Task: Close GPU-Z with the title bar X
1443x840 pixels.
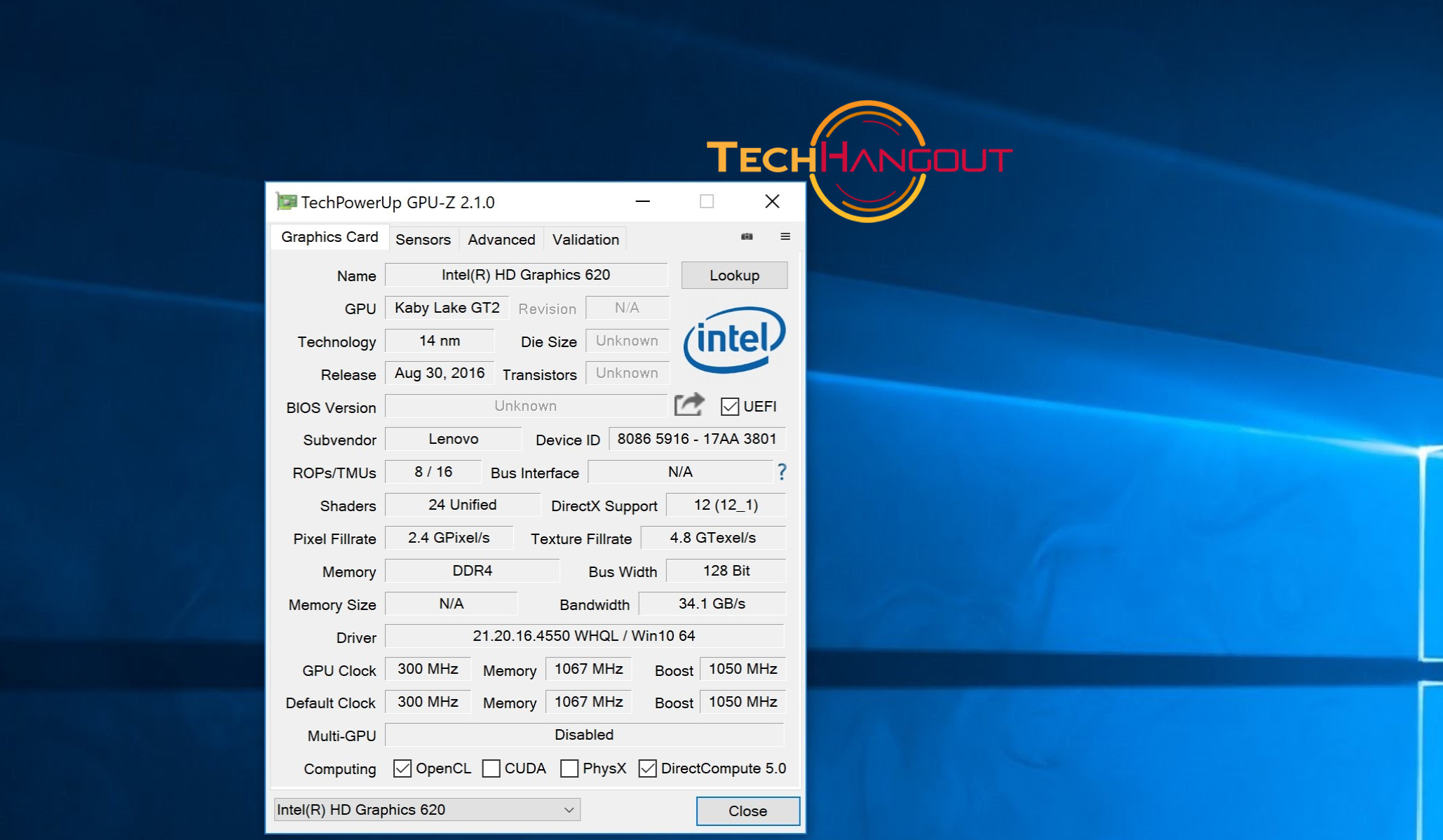Action: 772,202
